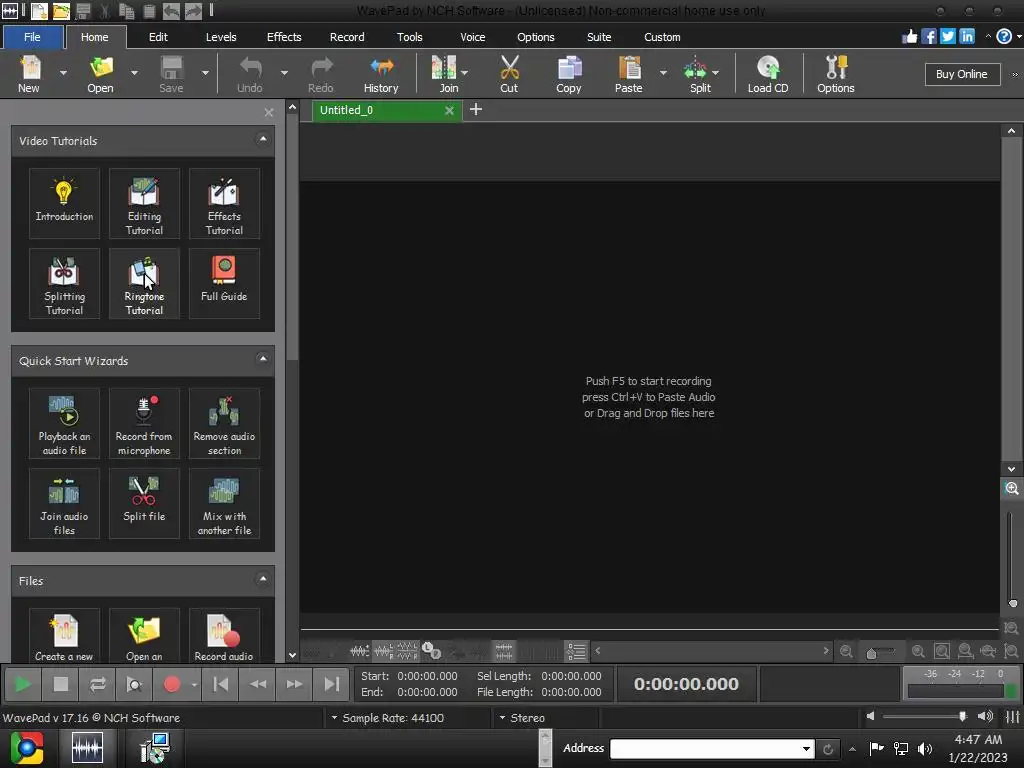Click the LinkedIn share icon
Image resolution: width=1024 pixels, height=768 pixels.
pos(967,37)
